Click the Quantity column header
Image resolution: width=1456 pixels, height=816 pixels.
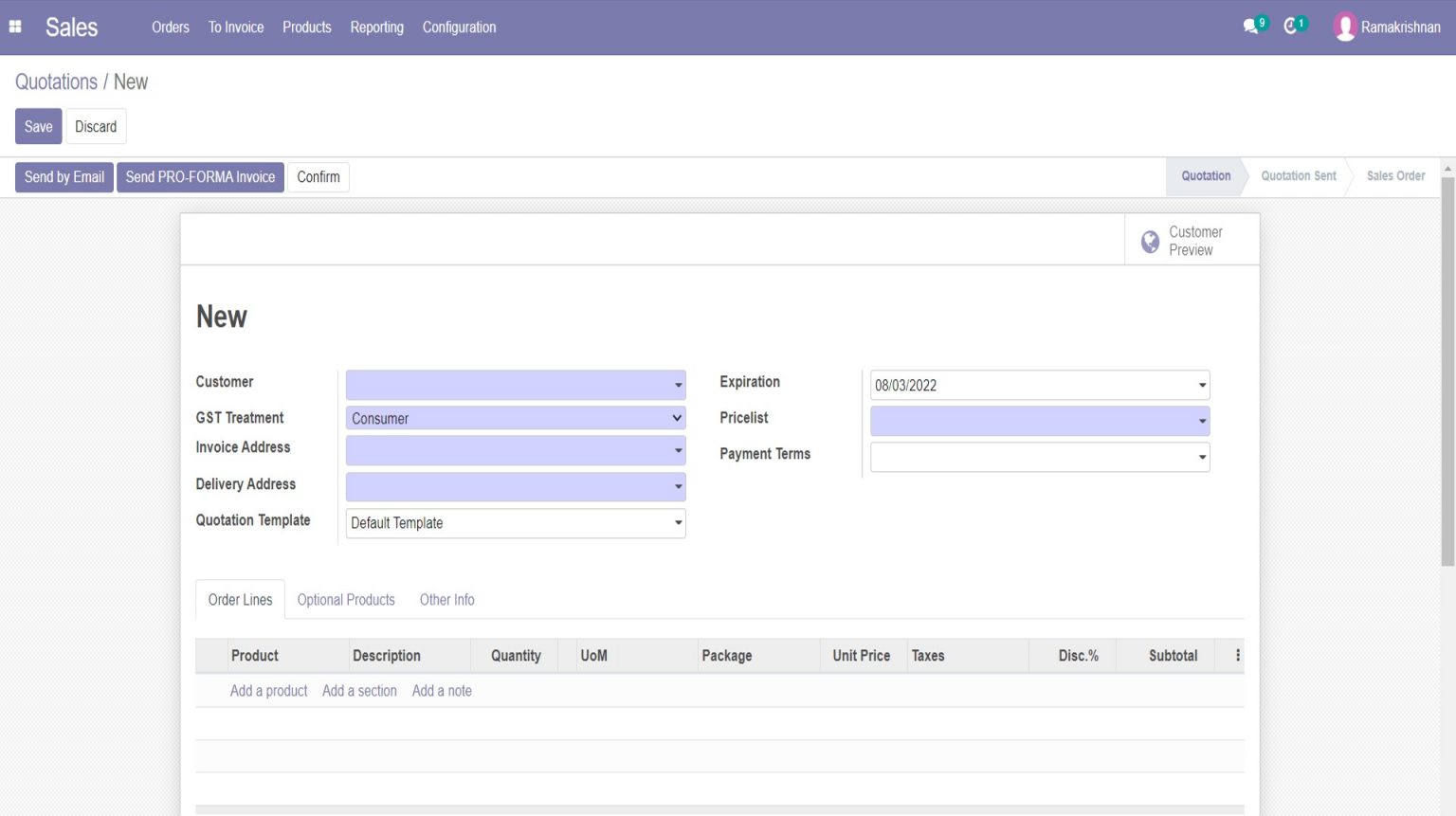point(516,656)
